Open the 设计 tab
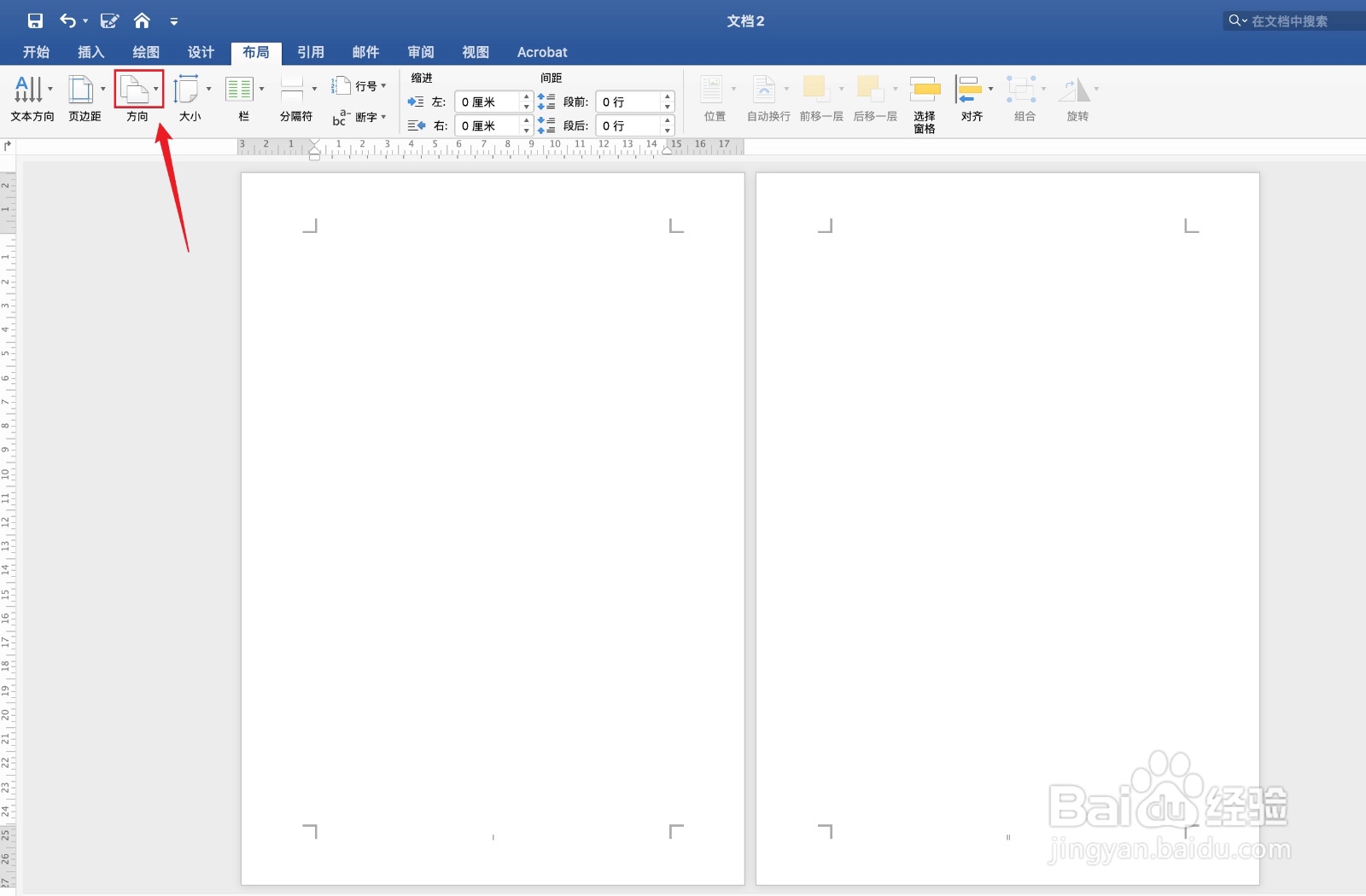This screenshot has width=1366, height=896. coord(201,52)
